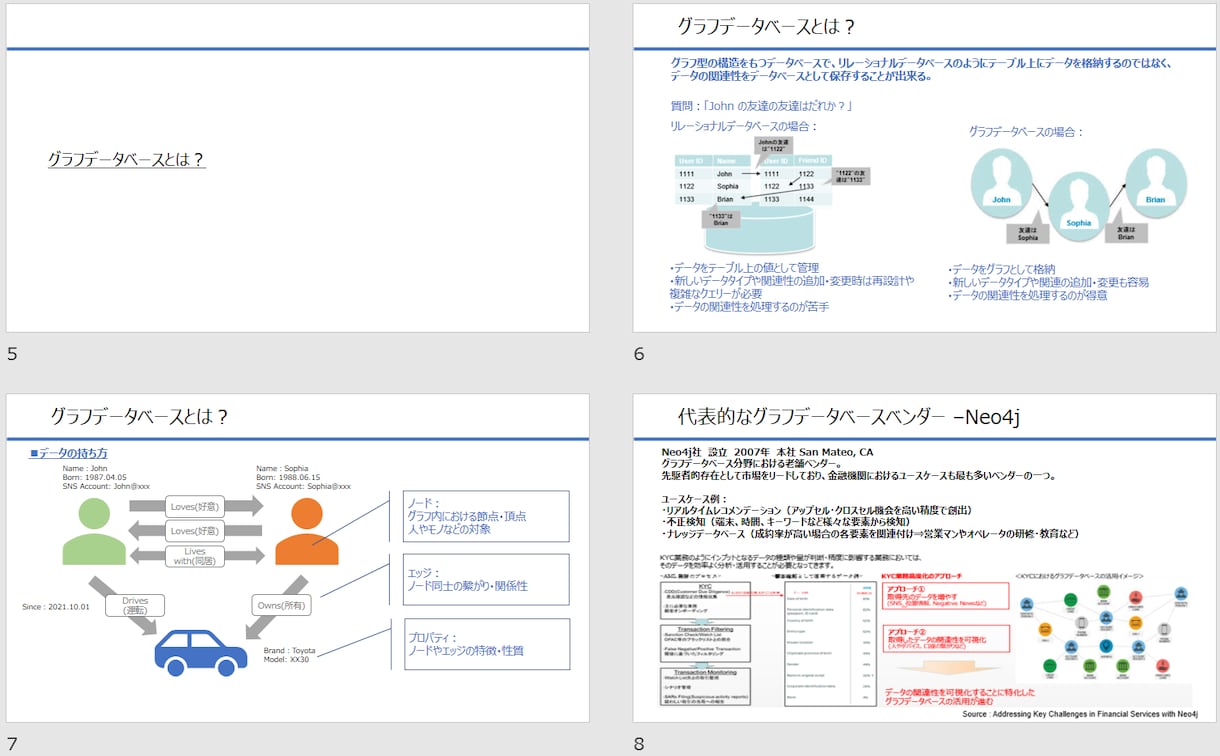Click the graph network image on slide 8

coord(1103,632)
